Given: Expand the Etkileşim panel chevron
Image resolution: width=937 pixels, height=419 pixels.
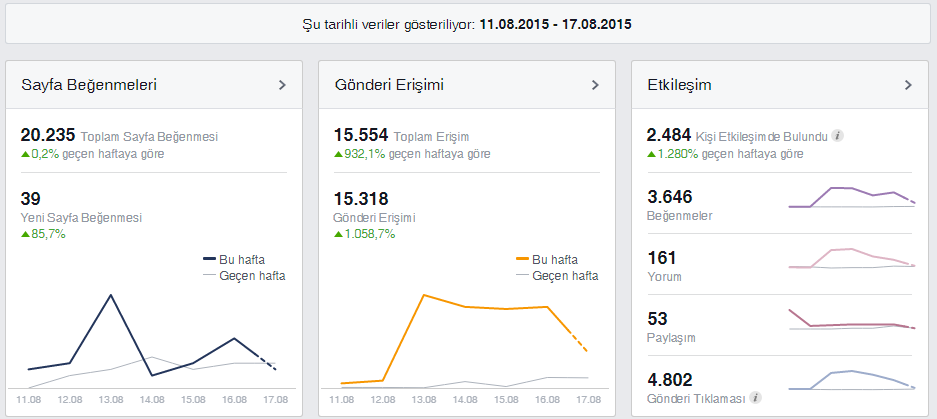Looking at the screenshot, I should coord(908,85).
